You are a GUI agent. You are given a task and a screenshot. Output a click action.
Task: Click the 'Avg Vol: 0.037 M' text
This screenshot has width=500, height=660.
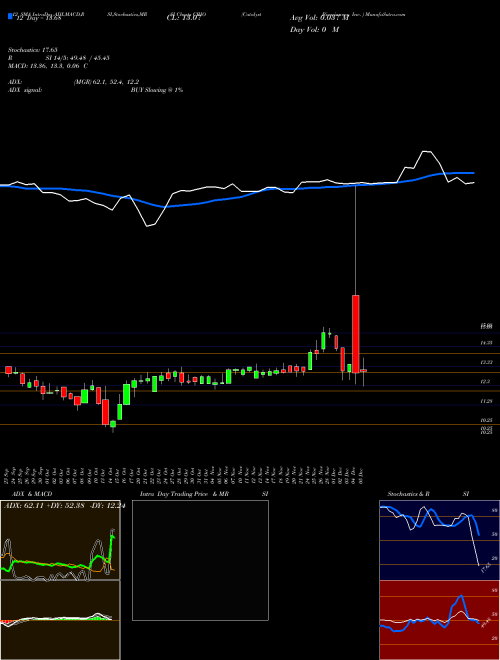(320, 18)
